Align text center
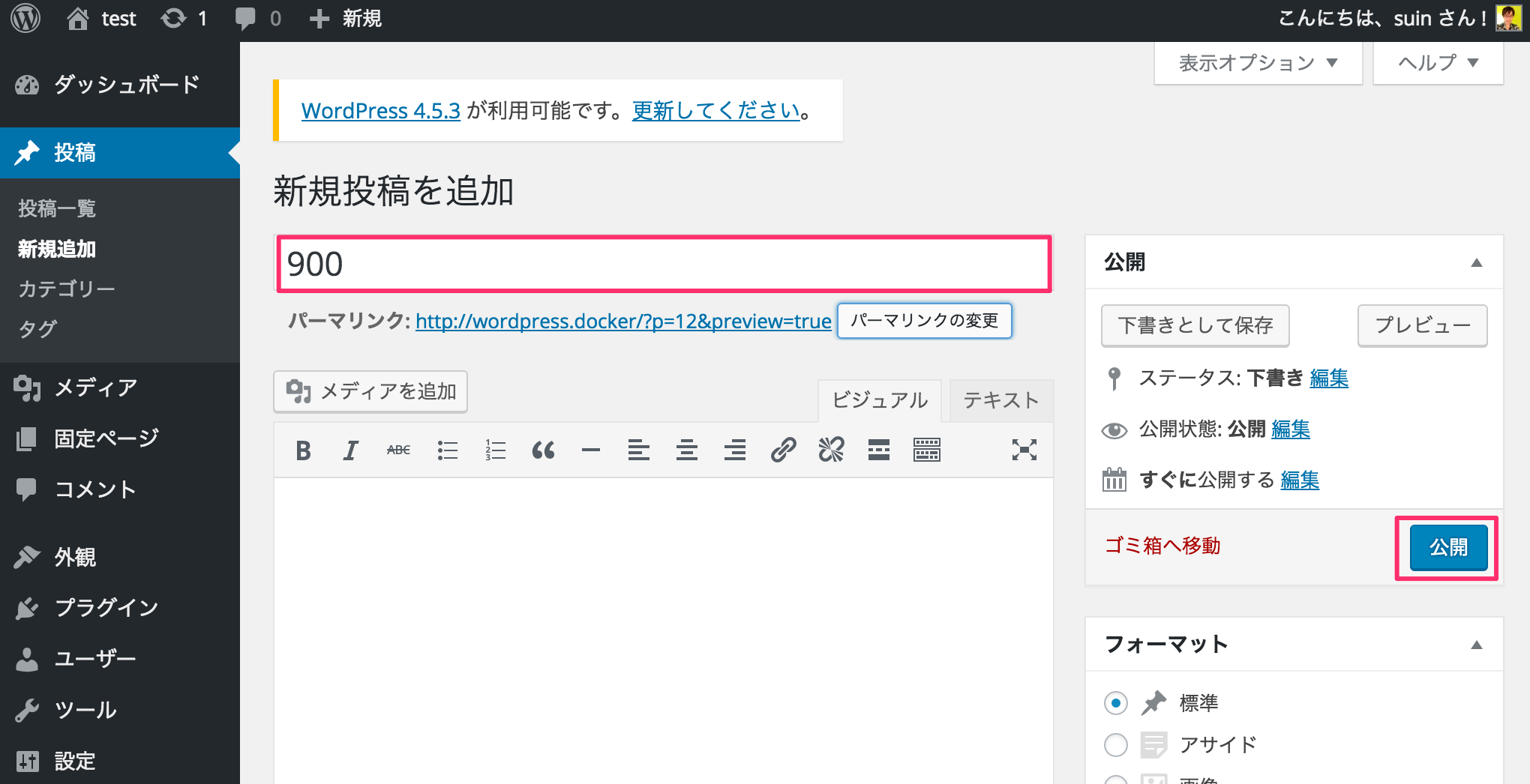 pyautogui.click(x=687, y=450)
